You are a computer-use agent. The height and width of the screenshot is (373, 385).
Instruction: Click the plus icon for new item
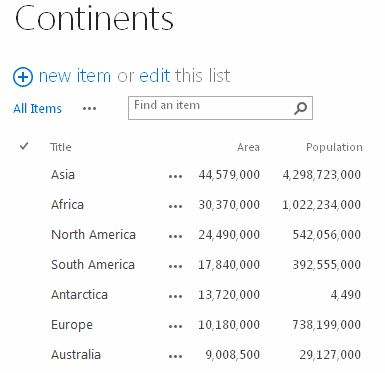pyautogui.click(x=23, y=77)
